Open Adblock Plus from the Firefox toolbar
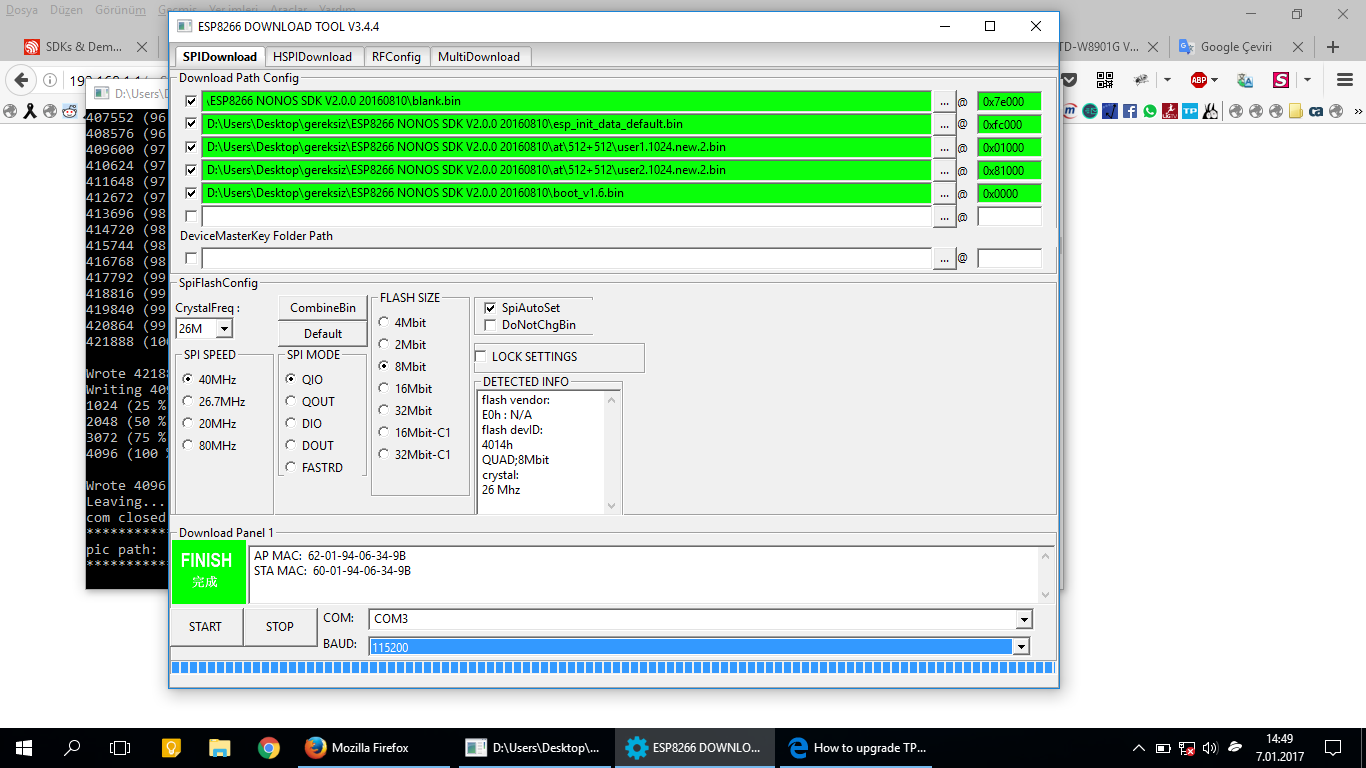Viewport: 1366px width, 768px height. coord(1198,80)
